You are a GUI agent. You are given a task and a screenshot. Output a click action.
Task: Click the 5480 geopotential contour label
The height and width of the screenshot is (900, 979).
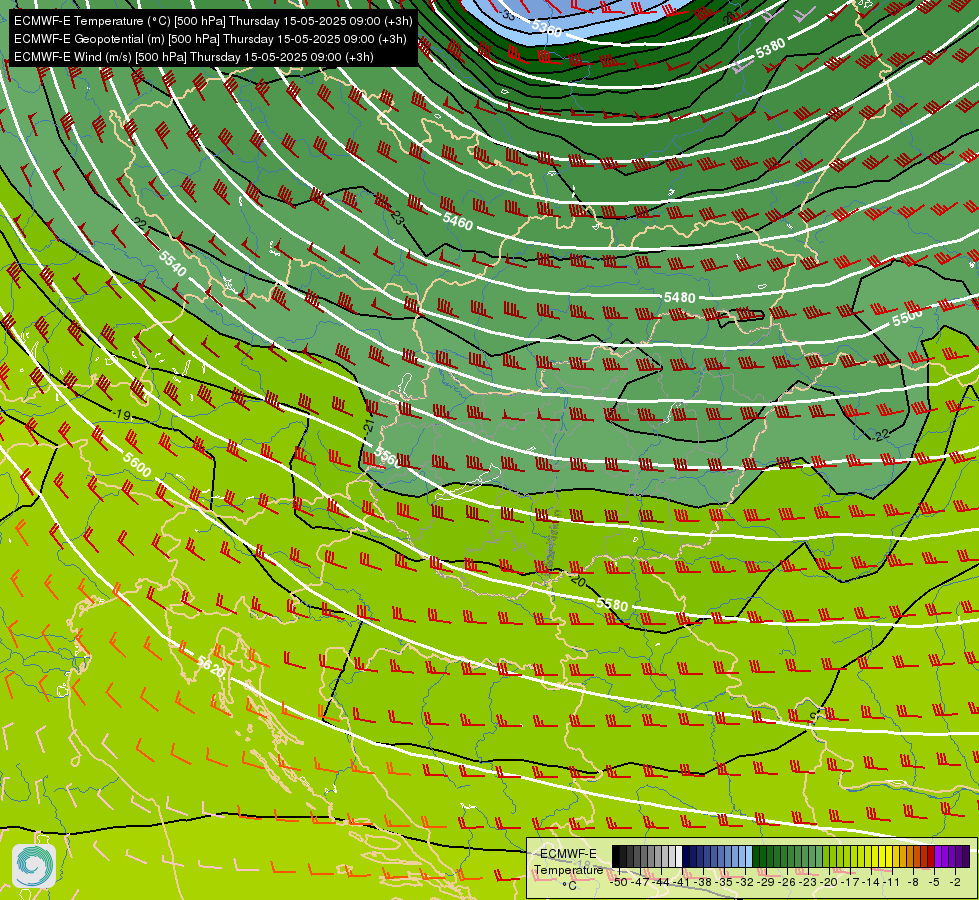point(679,297)
